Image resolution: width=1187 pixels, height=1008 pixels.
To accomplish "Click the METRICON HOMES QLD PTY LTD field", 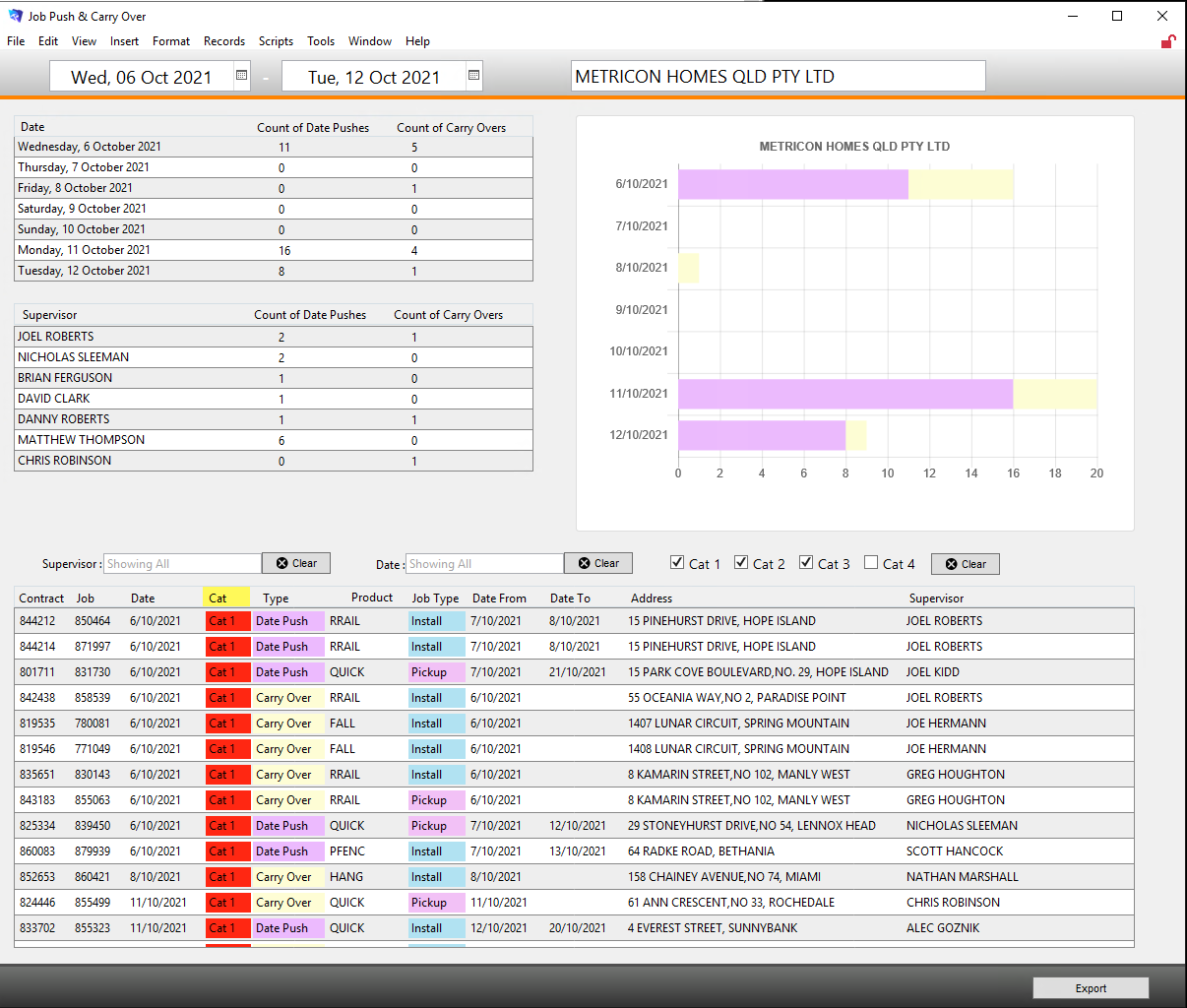I will (779, 76).
